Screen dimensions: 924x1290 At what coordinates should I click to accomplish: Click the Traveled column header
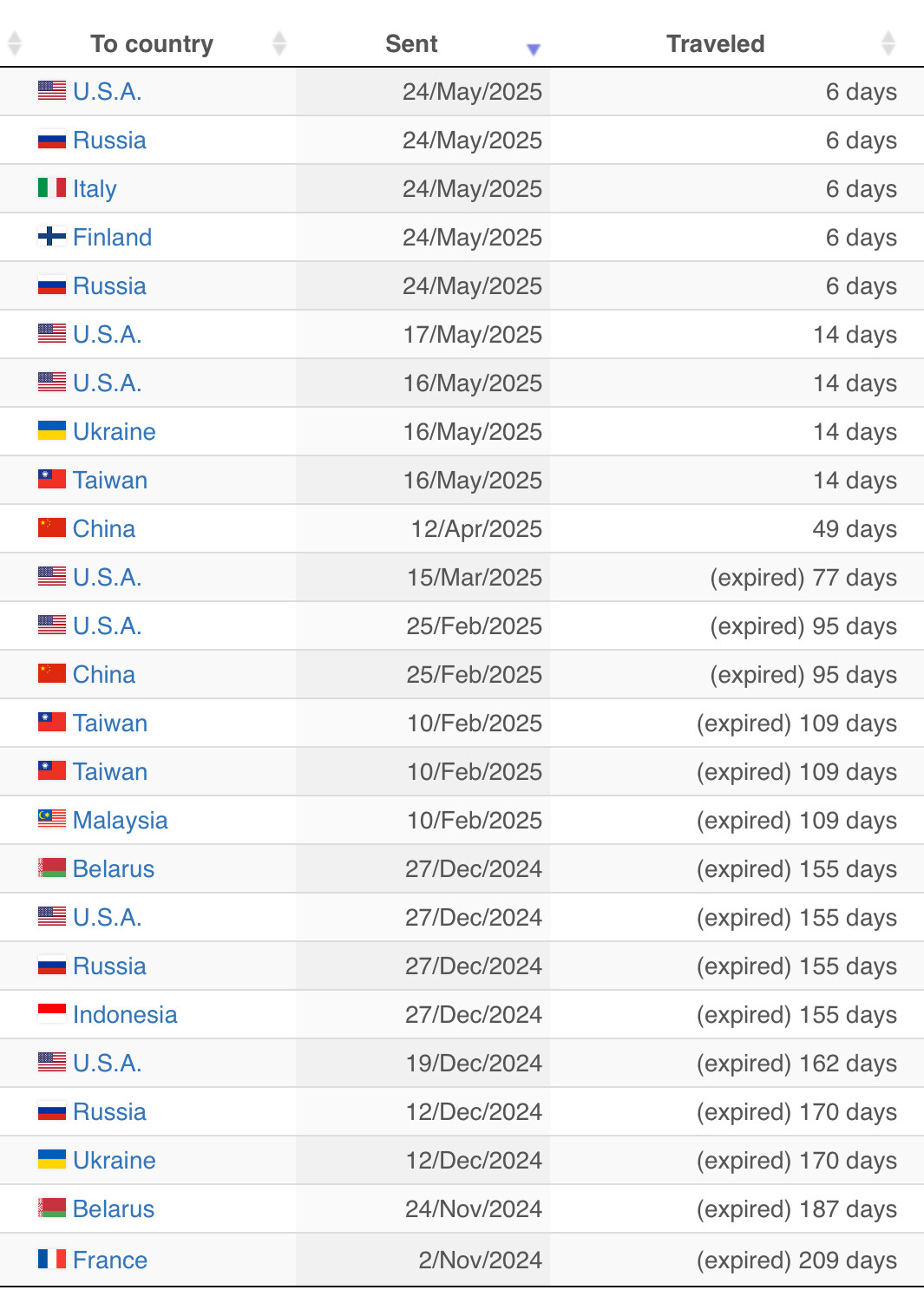click(x=715, y=43)
